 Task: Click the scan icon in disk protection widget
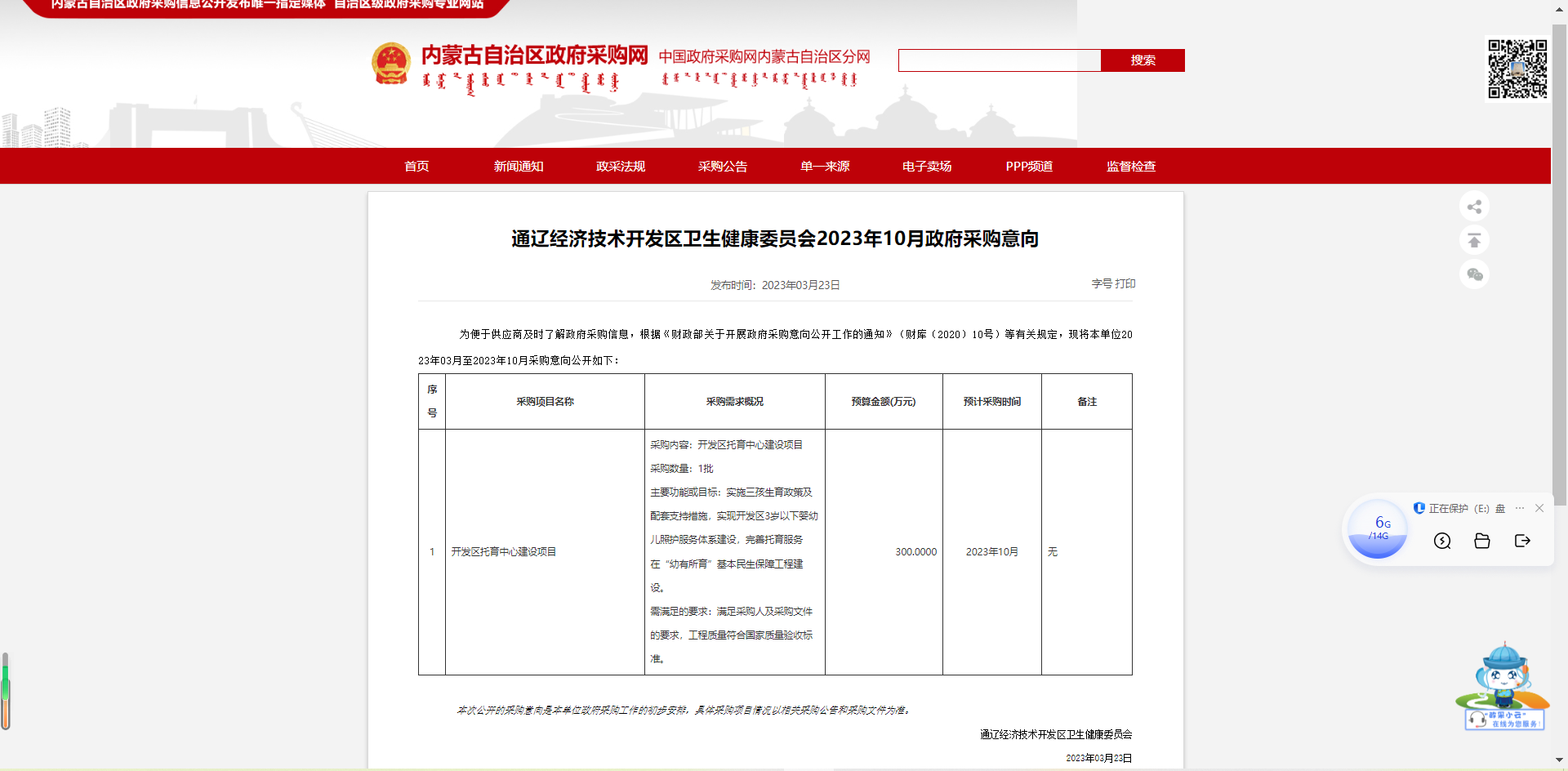coord(1442,541)
